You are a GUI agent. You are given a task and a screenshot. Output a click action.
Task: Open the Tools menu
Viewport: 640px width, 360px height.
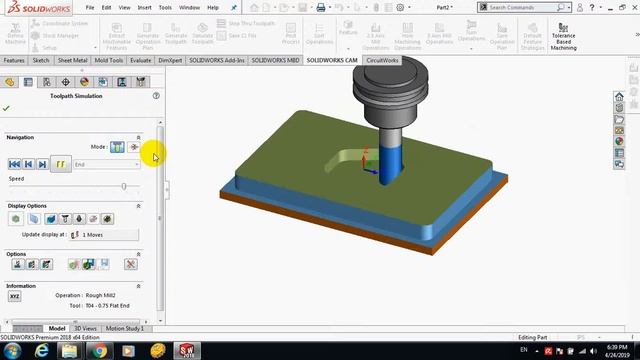pos(165,8)
